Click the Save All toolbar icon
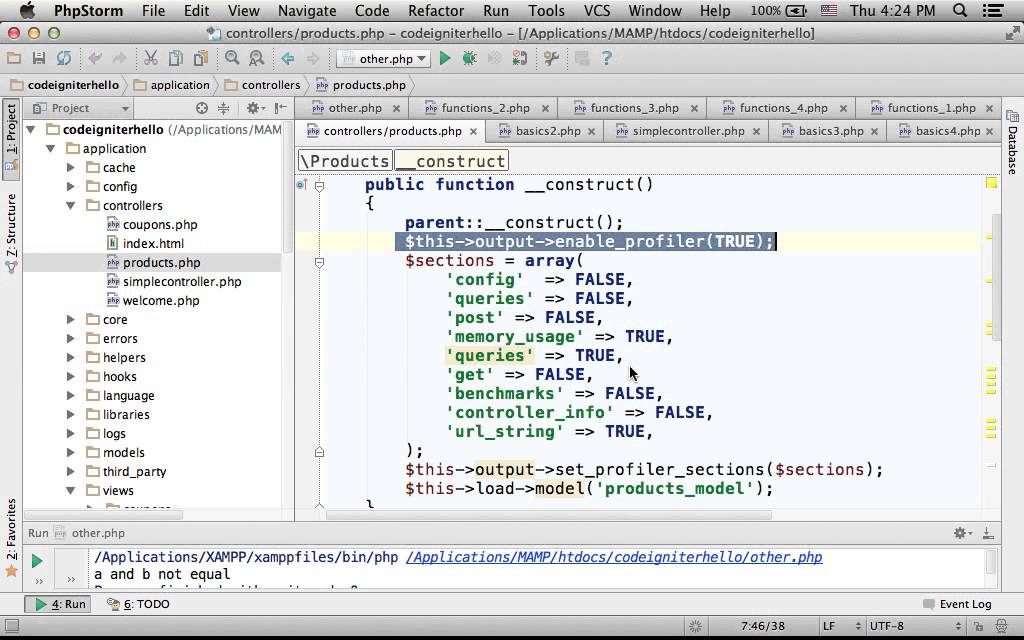This screenshot has height=640, width=1024. (x=39, y=59)
